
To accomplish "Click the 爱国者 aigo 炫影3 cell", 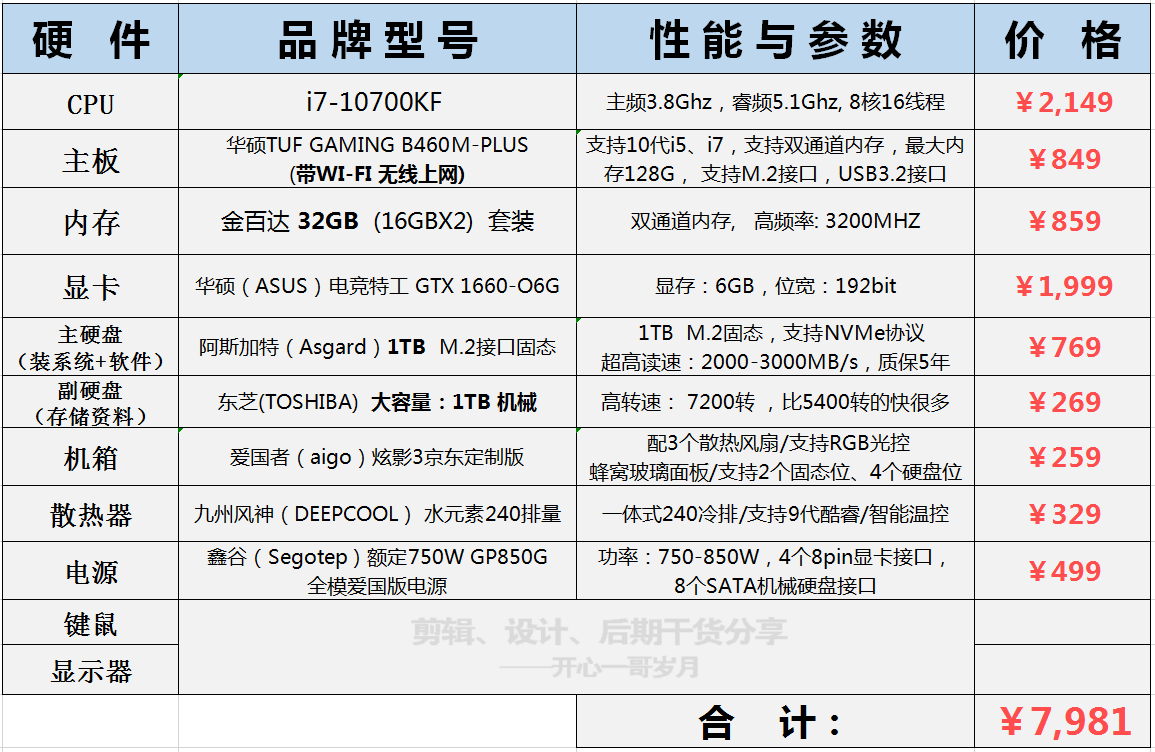I will tap(377, 457).
